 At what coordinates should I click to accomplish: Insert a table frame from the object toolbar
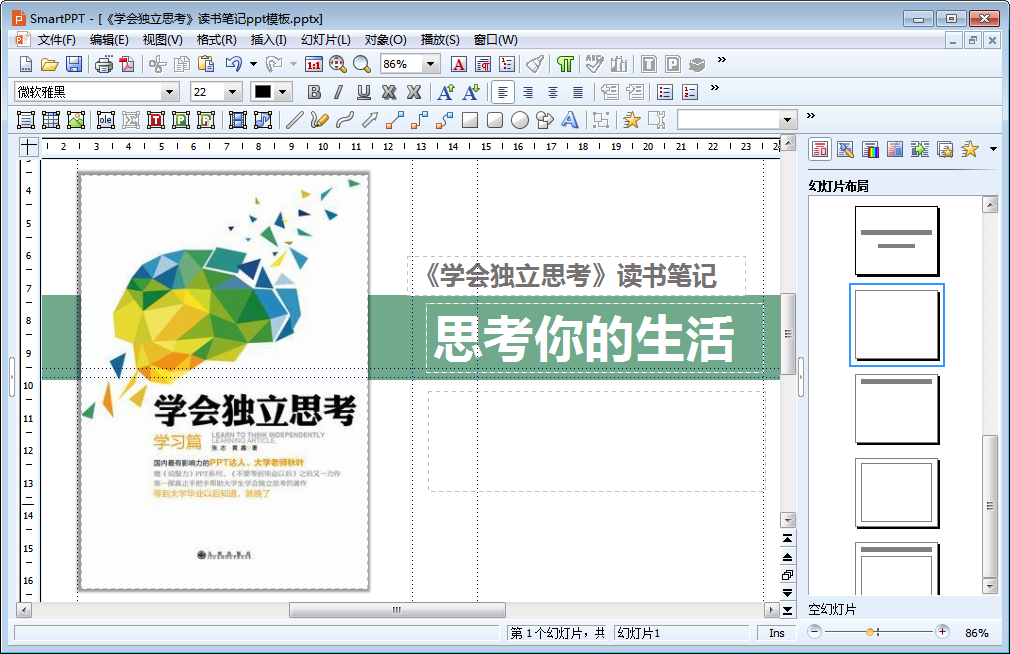[x=51, y=120]
